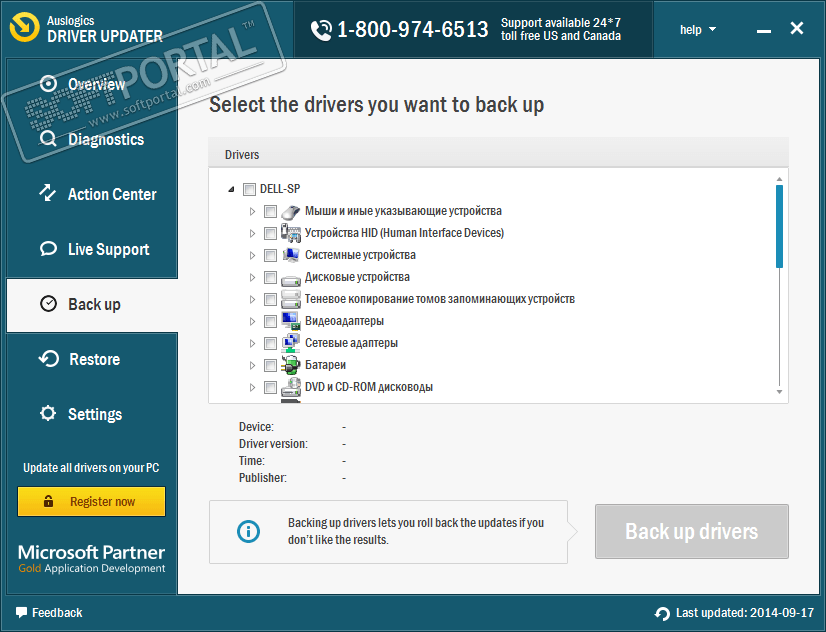826x632 pixels.
Task: Check the Видеоадаптеры checkbox
Action: [x=270, y=321]
